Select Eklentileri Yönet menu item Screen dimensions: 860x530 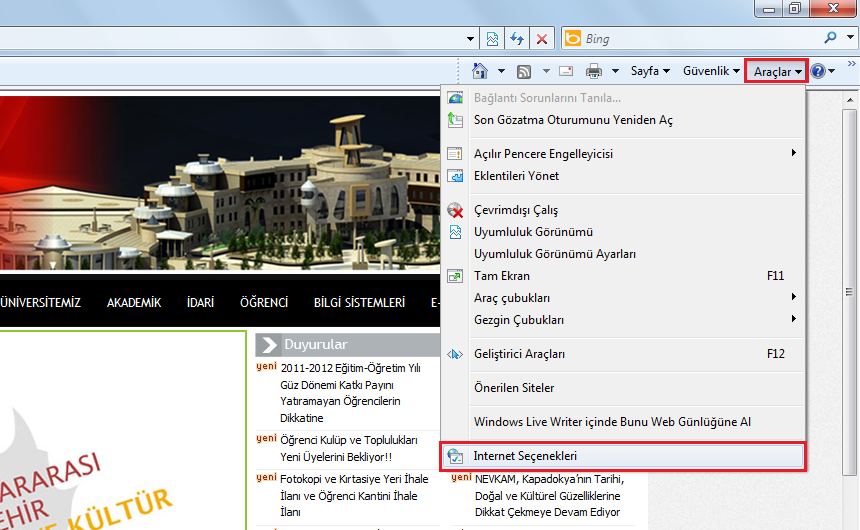(x=516, y=176)
